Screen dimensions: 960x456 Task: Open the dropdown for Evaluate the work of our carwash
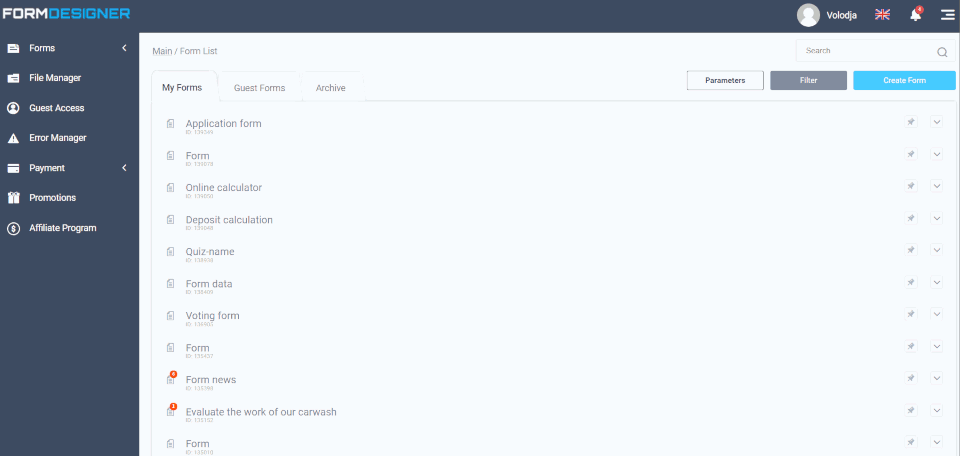(937, 410)
